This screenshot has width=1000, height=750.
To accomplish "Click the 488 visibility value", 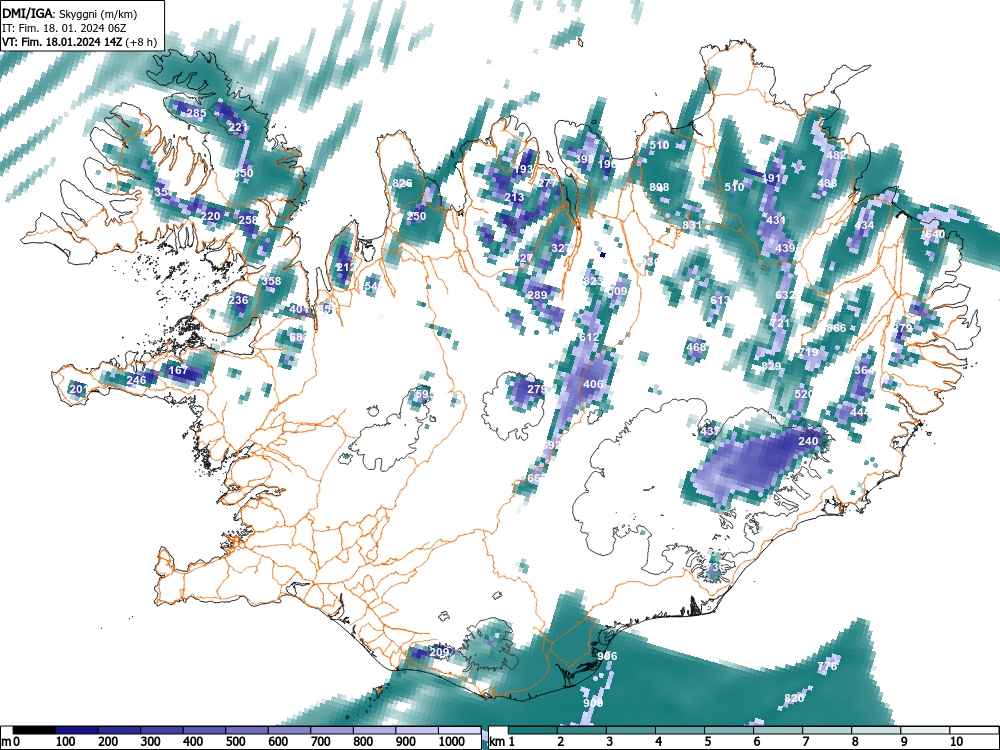I will pos(827,183).
